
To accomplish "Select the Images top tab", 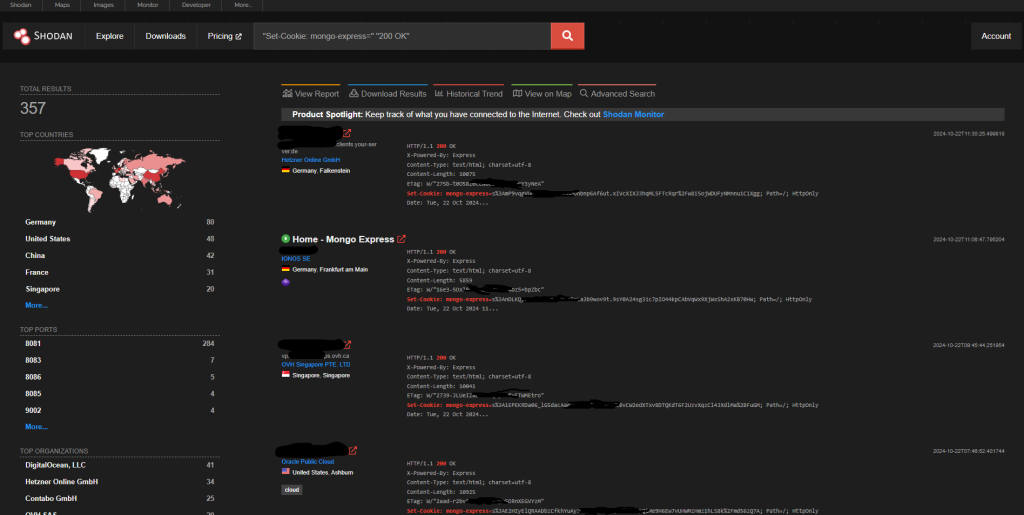I will coord(103,5).
